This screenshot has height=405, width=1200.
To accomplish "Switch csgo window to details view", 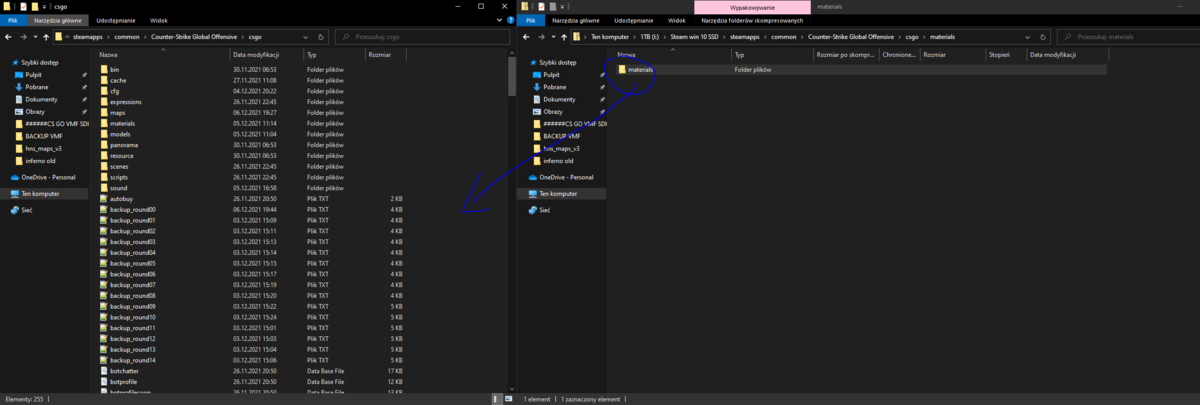I will [497, 399].
